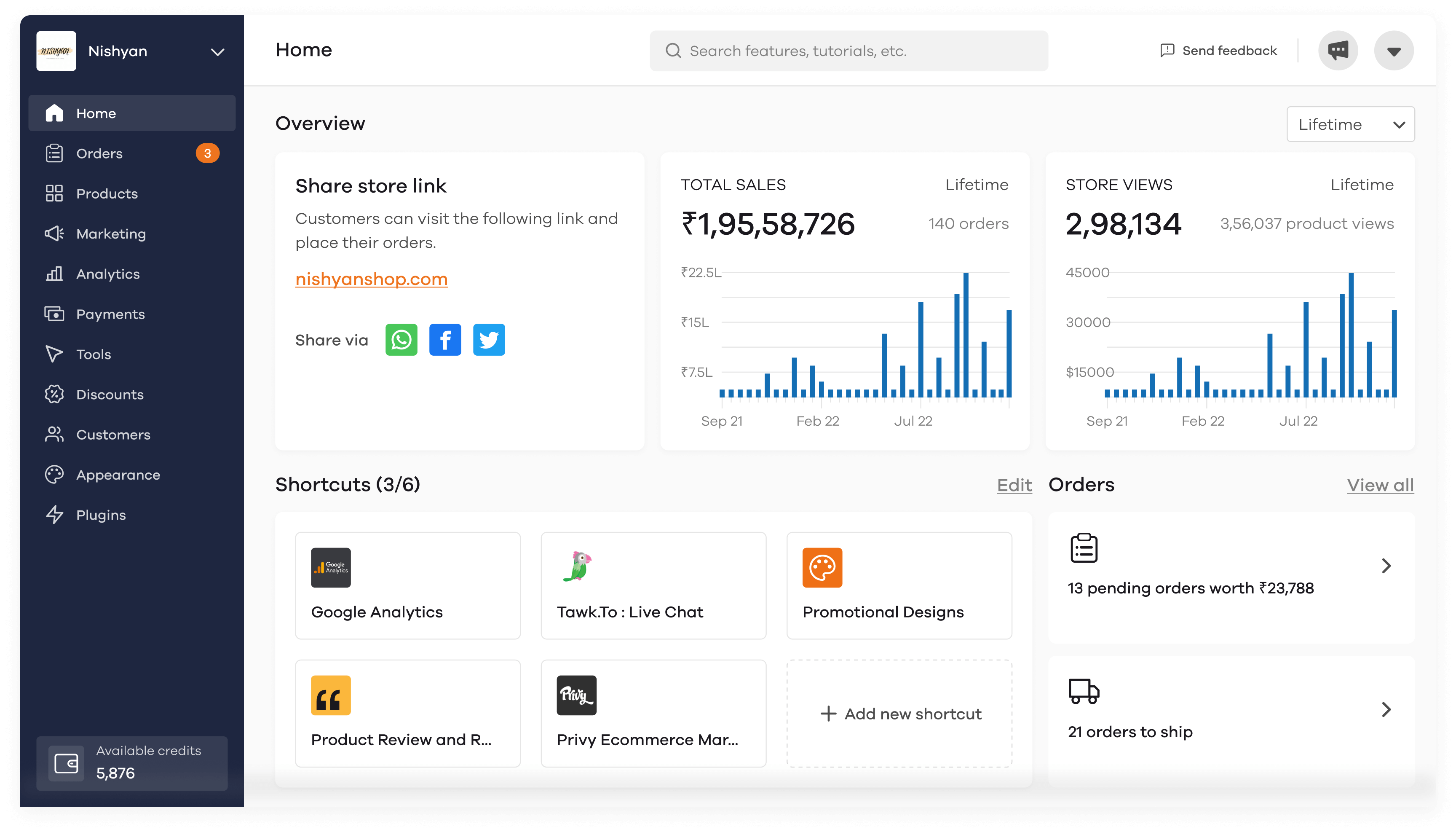This screenshot has height=832, width=1456.
Task: Focus the search features input field
Action: (849, 51)
